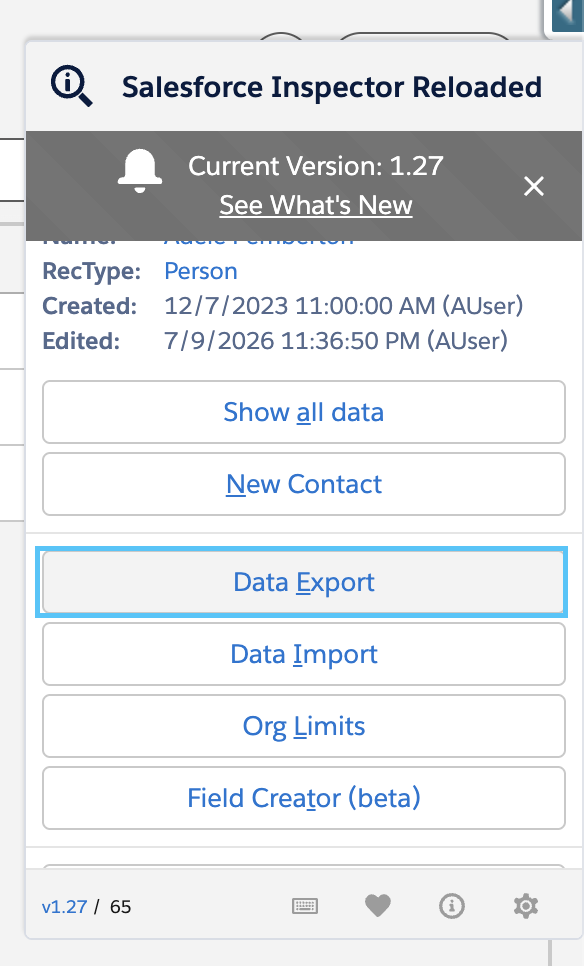The width and height of the screenshot is (584, 966).
Task: Open the See What's New link
Action: (316, 205)
